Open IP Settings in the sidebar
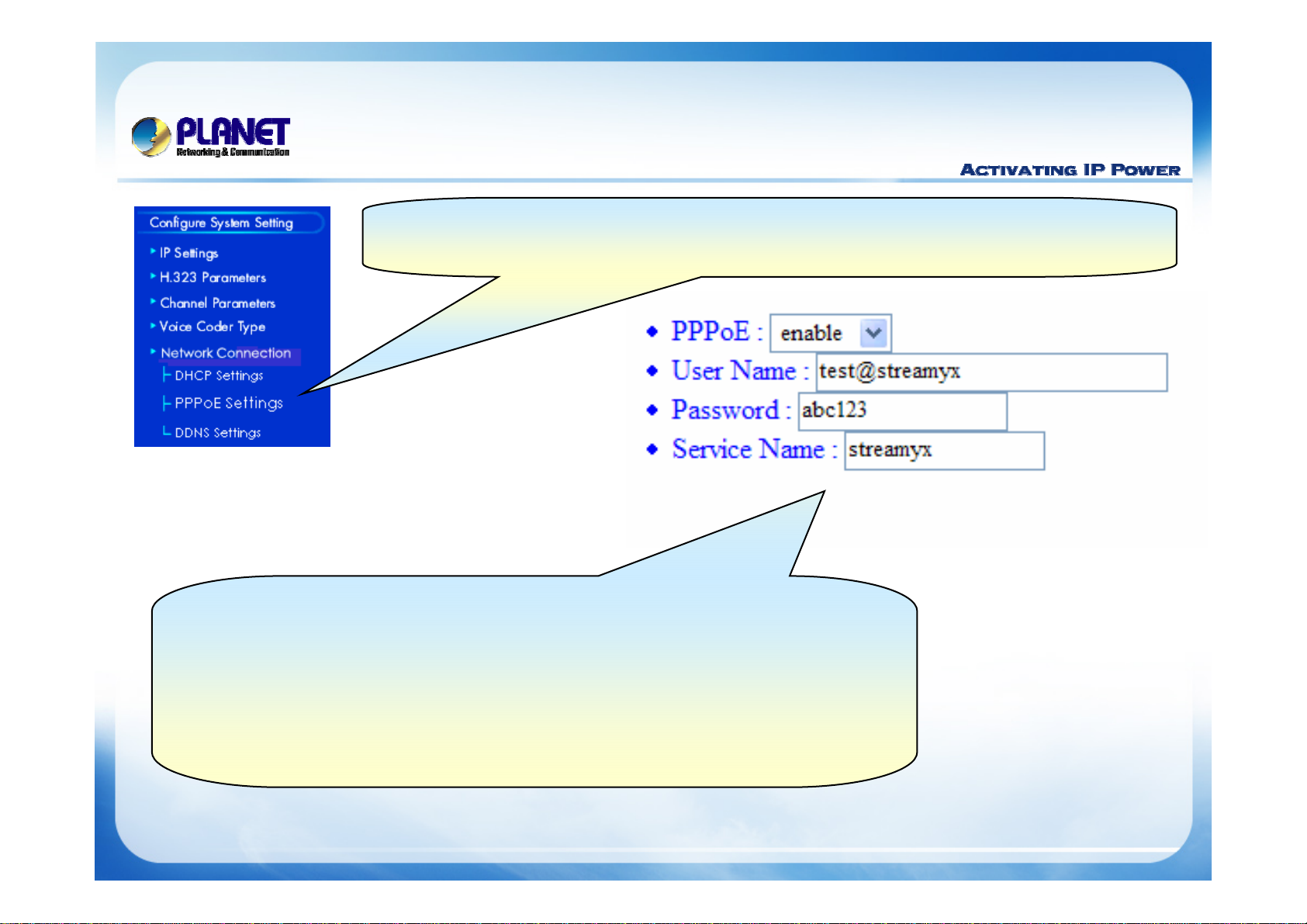 [188, 253]
